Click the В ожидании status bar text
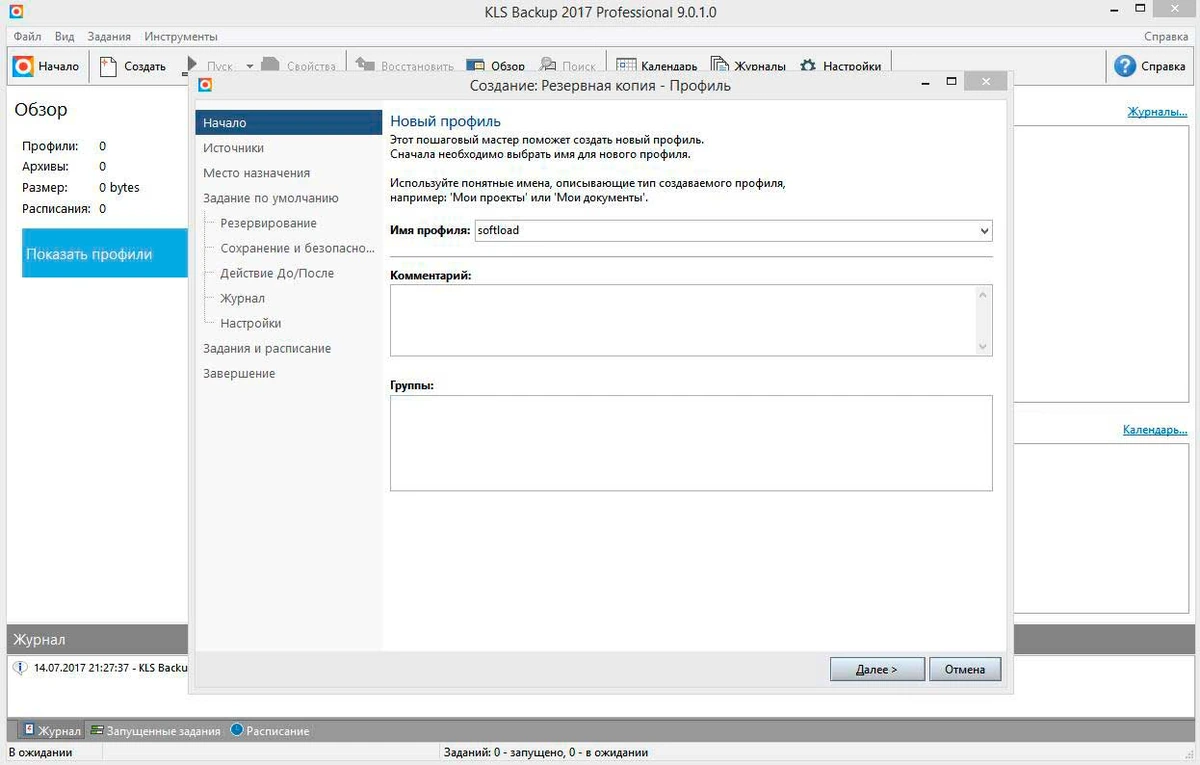The width and height of the screenshot is (1200, 765). coord(41,752)
